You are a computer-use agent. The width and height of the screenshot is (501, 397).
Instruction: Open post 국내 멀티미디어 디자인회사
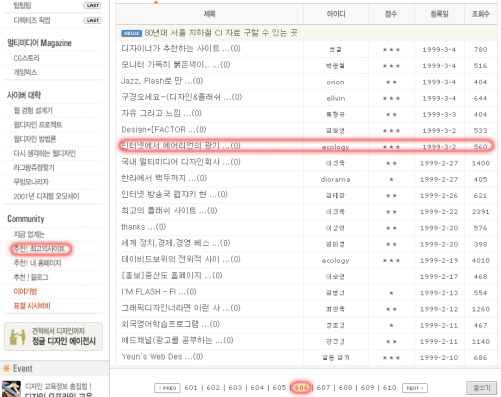click(181, 162)
